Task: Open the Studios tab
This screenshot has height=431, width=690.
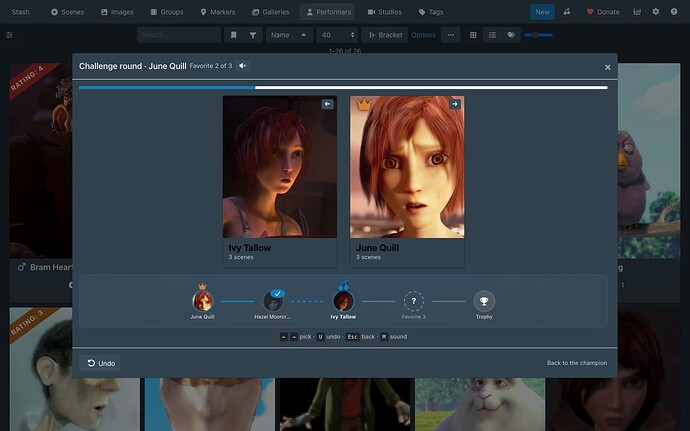Action: pyautogui.click(x=385, y=12)
